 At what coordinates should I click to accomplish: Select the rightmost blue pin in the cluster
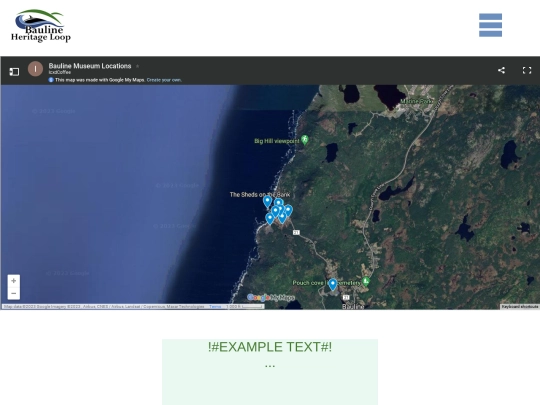tap(289, 210)
